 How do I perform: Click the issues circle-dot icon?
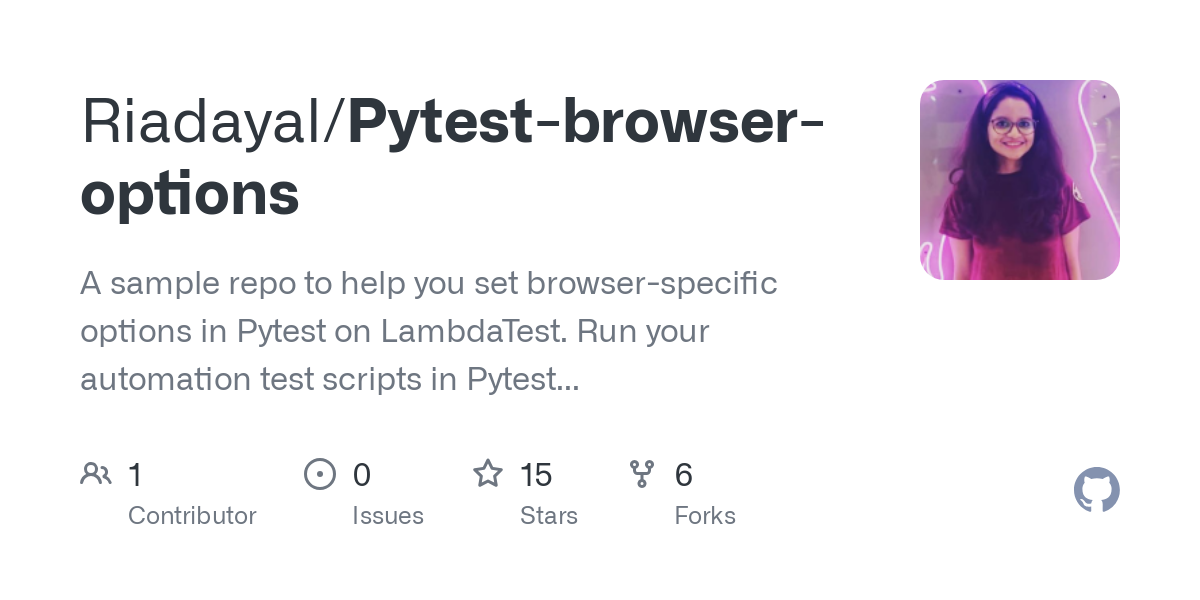320,474
